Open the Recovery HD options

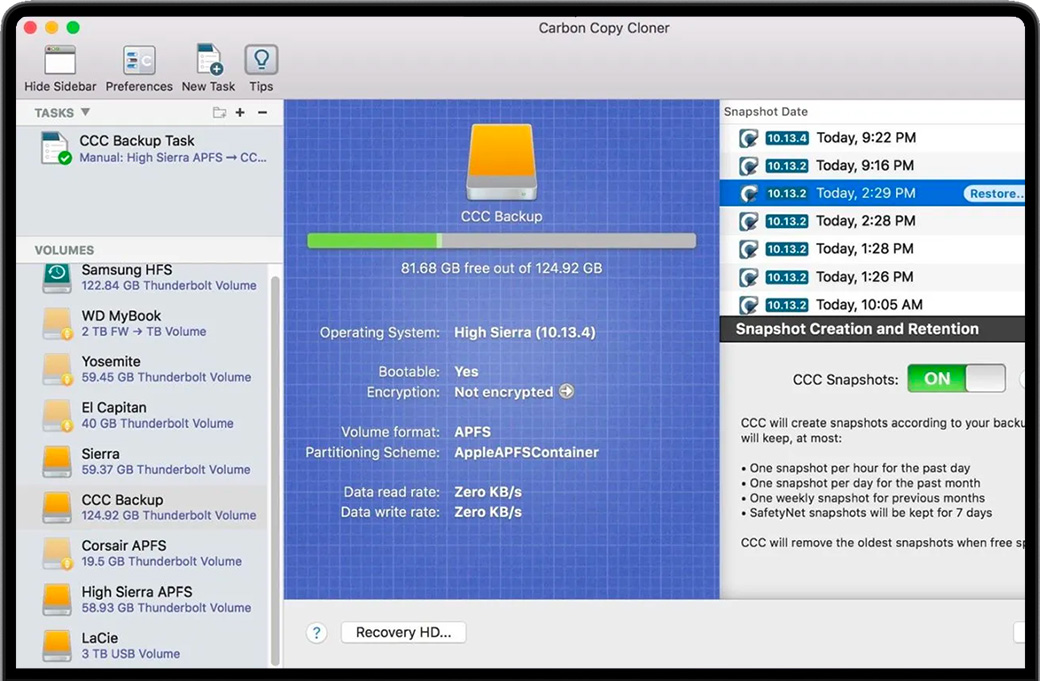[403, 632]
